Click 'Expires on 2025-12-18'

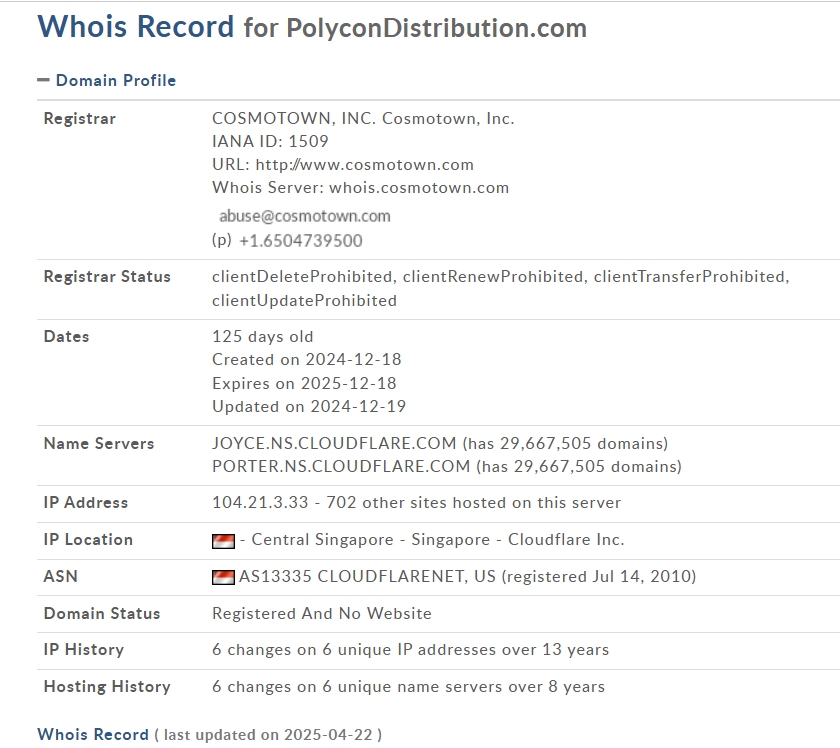click(304, 384)
